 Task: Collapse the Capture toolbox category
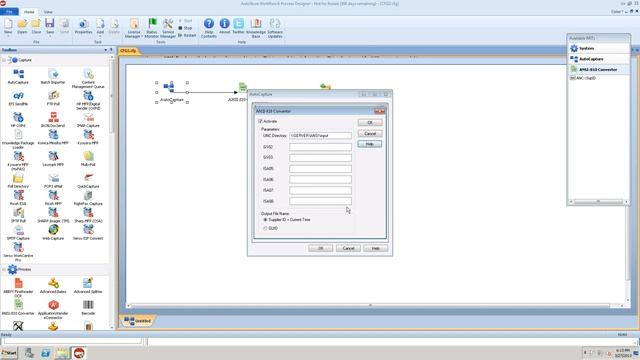click(x=4, y=60)
